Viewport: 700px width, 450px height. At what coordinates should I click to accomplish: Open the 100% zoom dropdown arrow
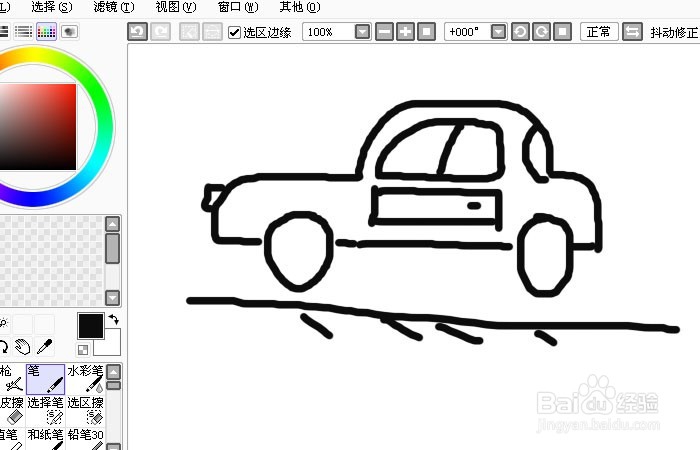[x=362, y=32]
